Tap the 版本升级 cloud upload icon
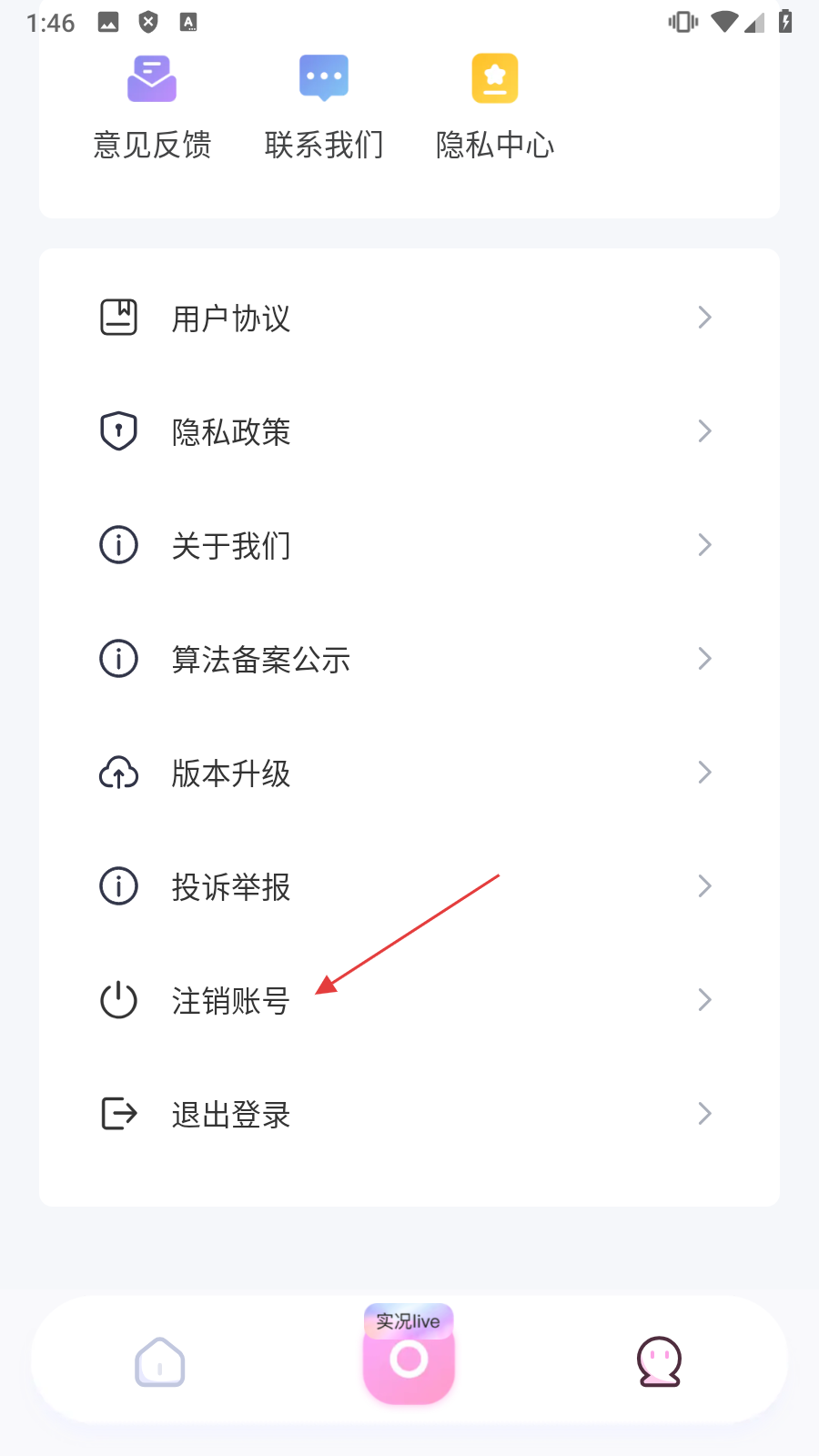This screenshot has height=1456, width=819. click(x=118, y=773)
